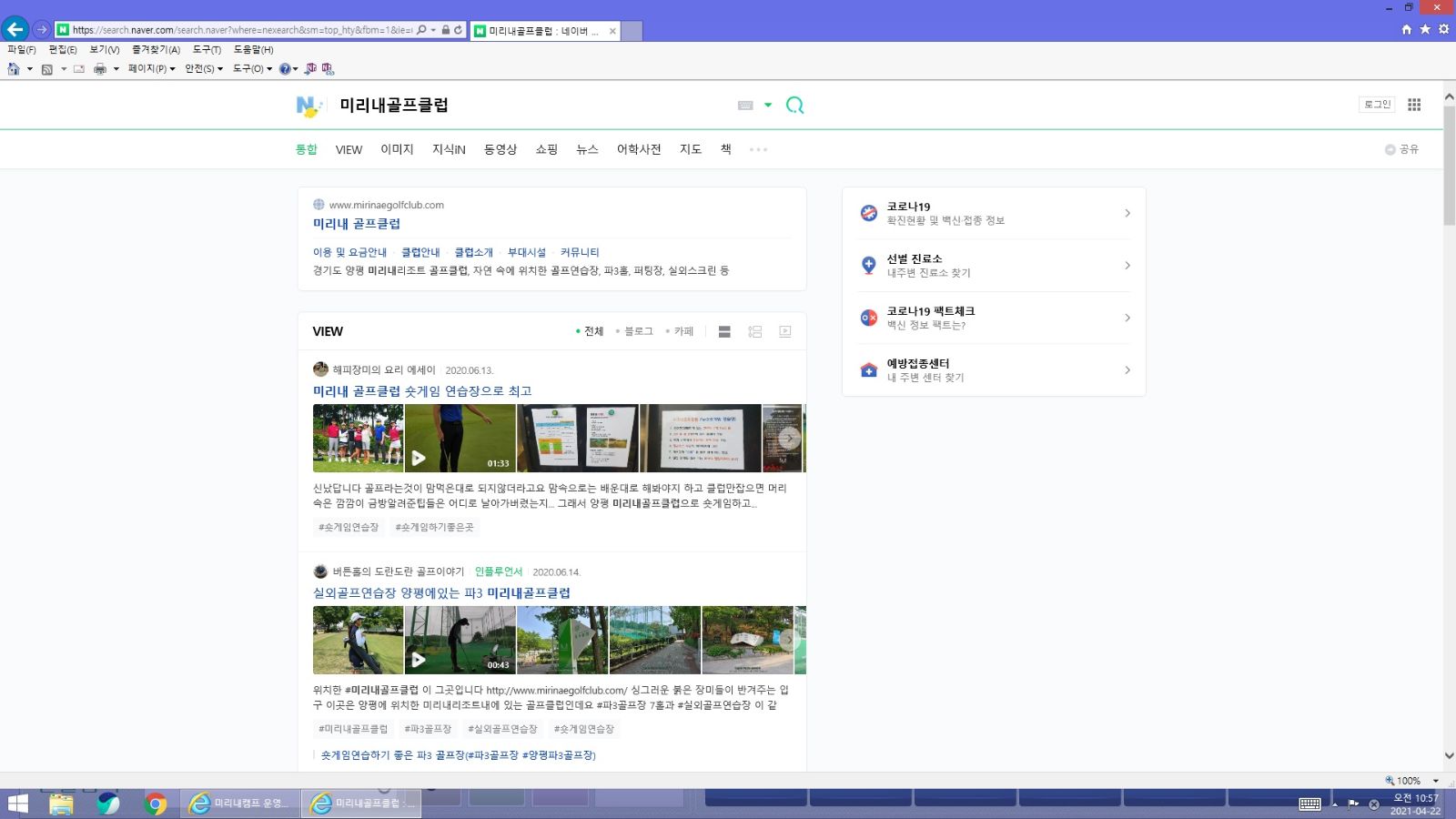Click the command bar home icon
This screenshot has height=819, width=1456.
[14, 69]
